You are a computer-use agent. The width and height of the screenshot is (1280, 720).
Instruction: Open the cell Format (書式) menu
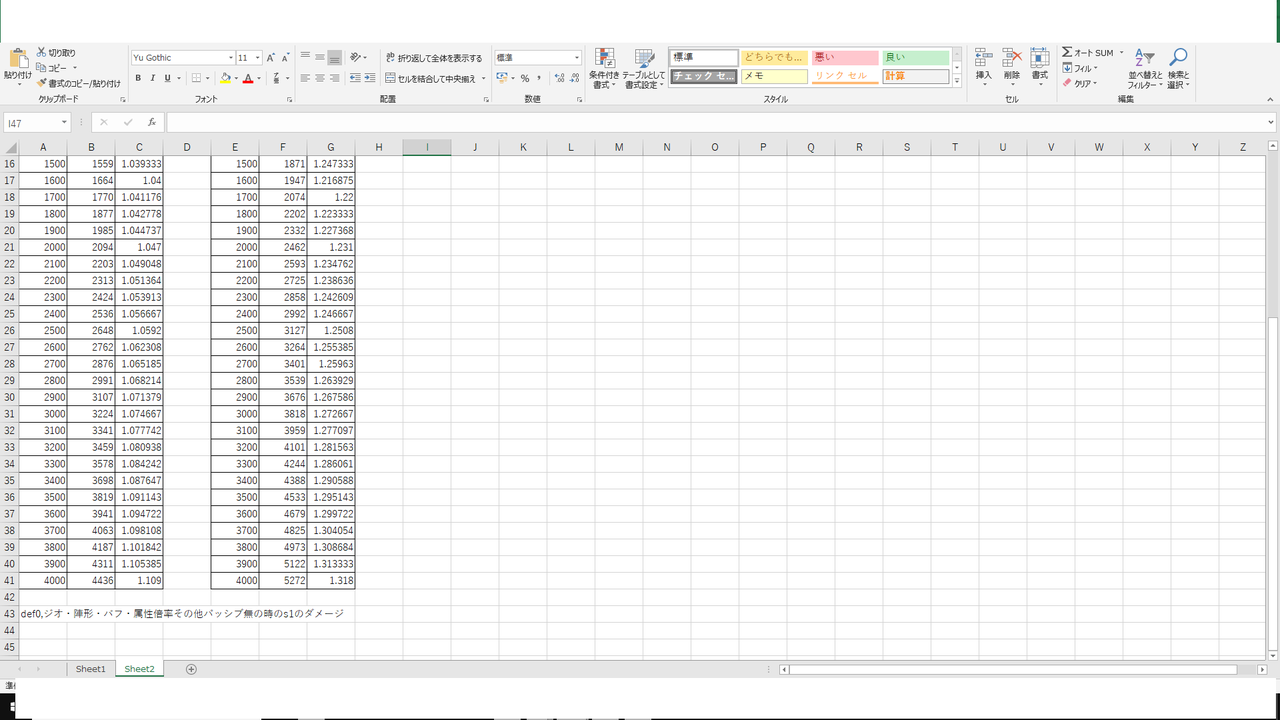coord(1040,65)
